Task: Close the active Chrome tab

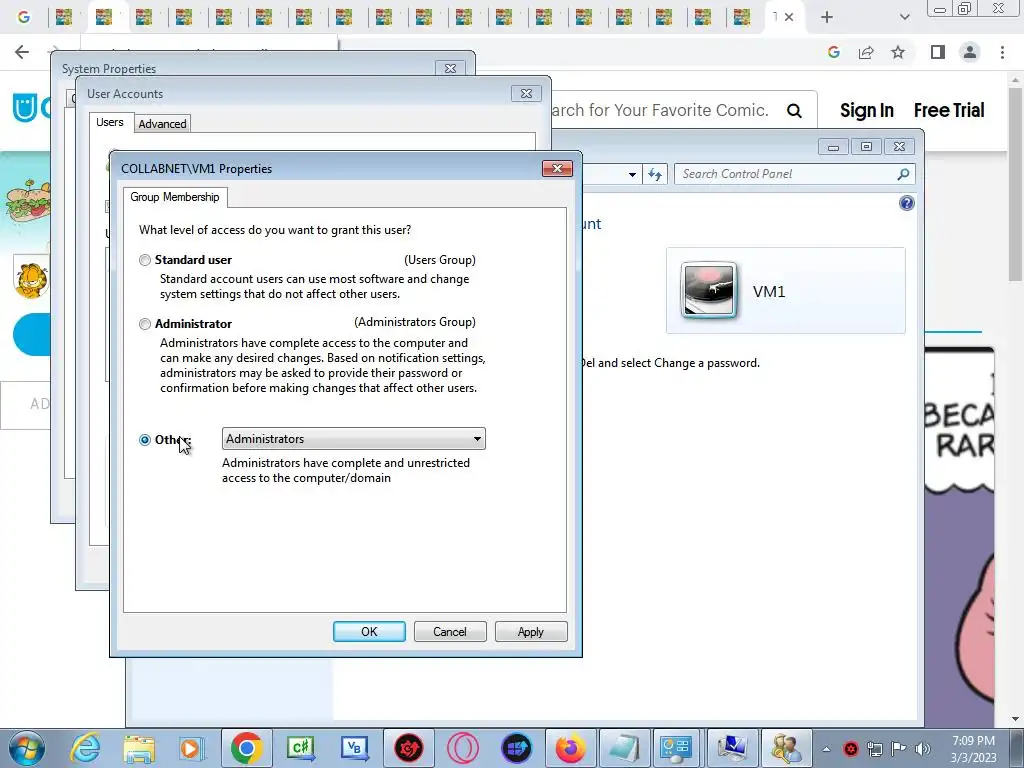Action: coord(789,17)
